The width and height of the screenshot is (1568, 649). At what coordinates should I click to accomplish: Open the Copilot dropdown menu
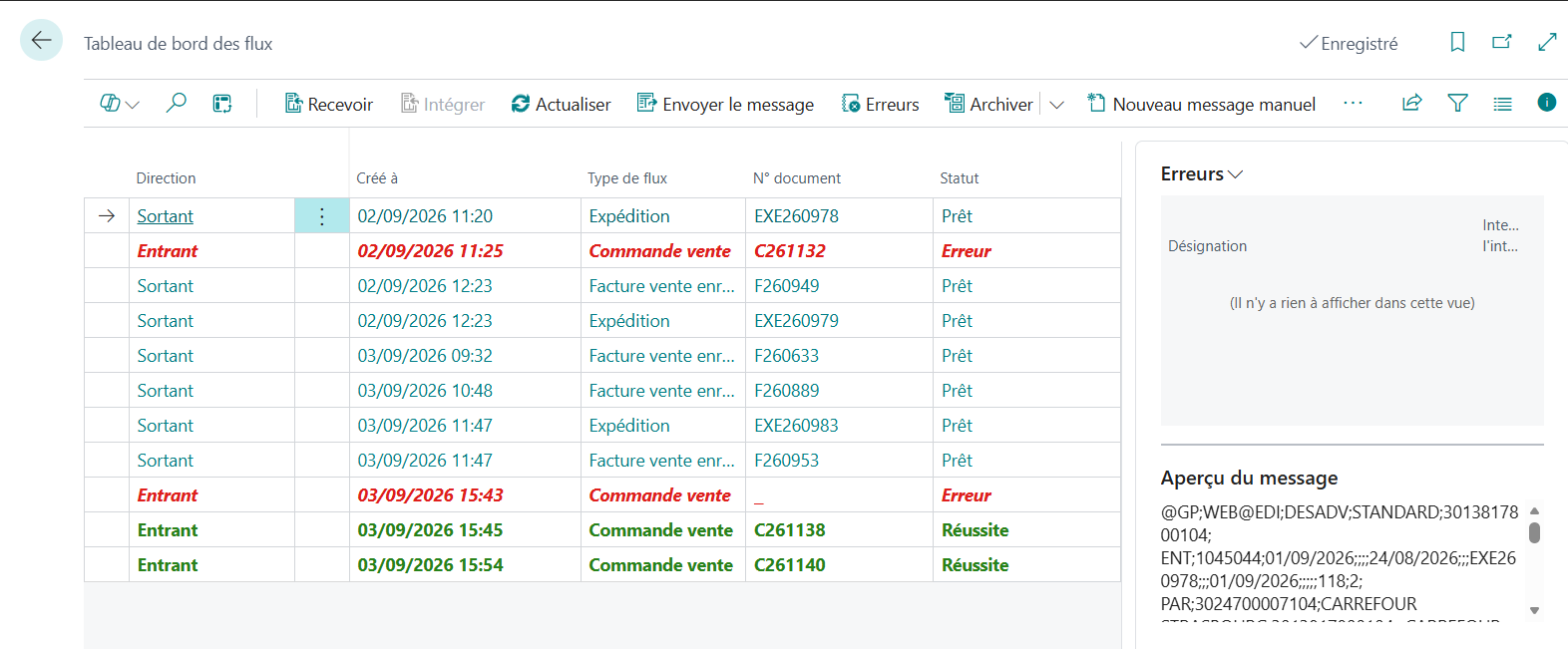[120, 103]
